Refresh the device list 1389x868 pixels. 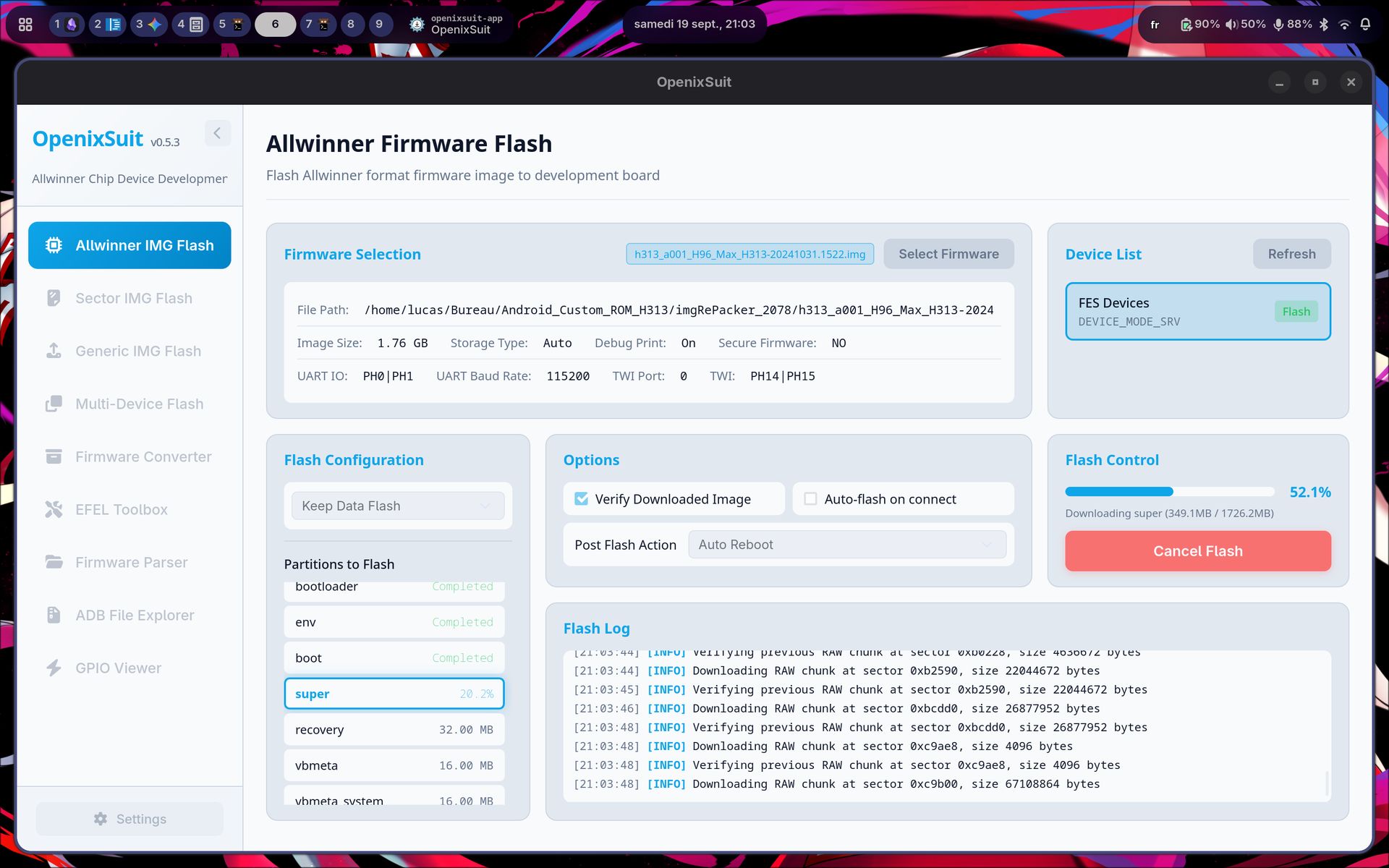tap(1291, 254)
